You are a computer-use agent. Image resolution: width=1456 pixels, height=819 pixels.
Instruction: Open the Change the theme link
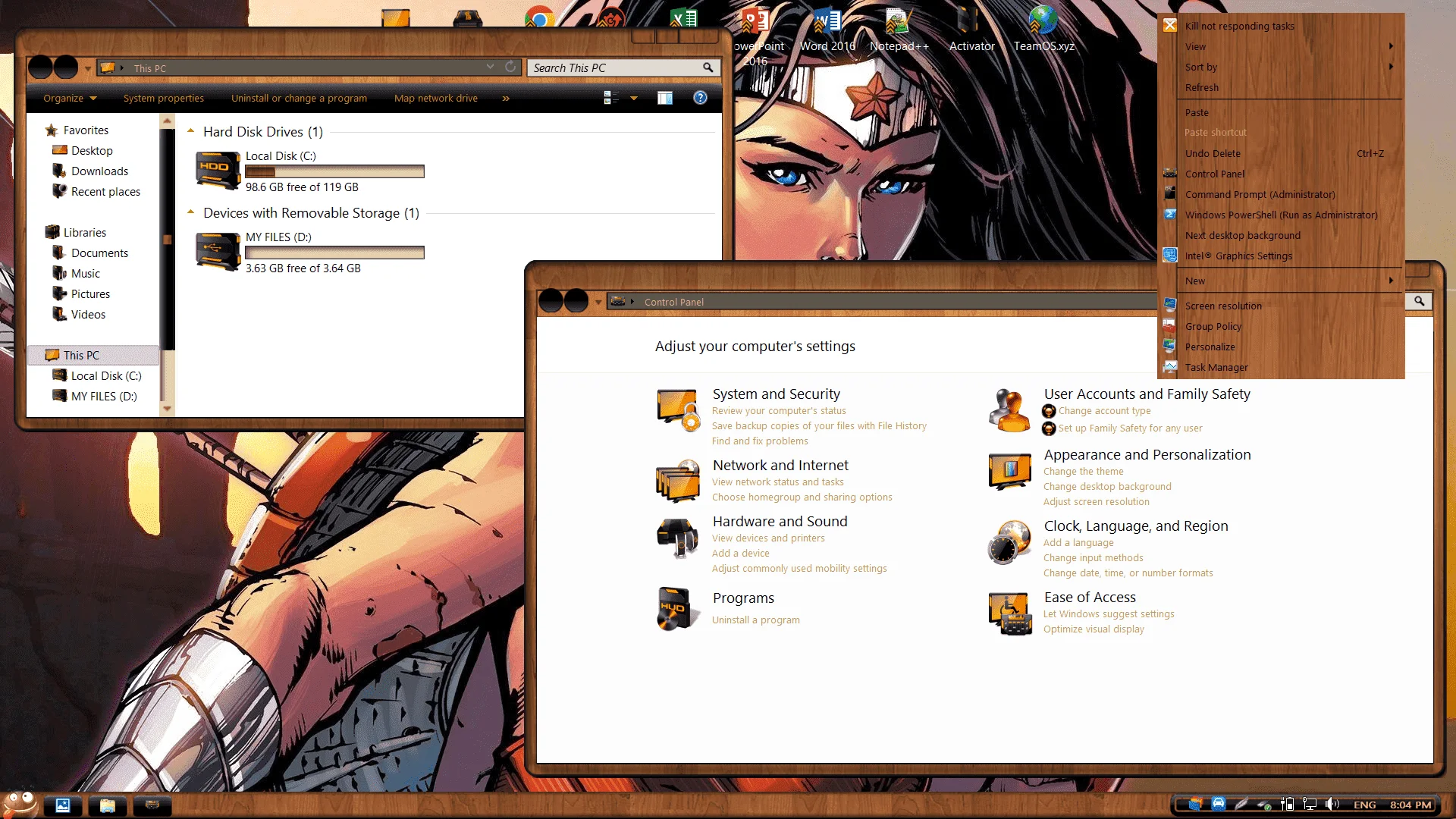coord(1083,472)
